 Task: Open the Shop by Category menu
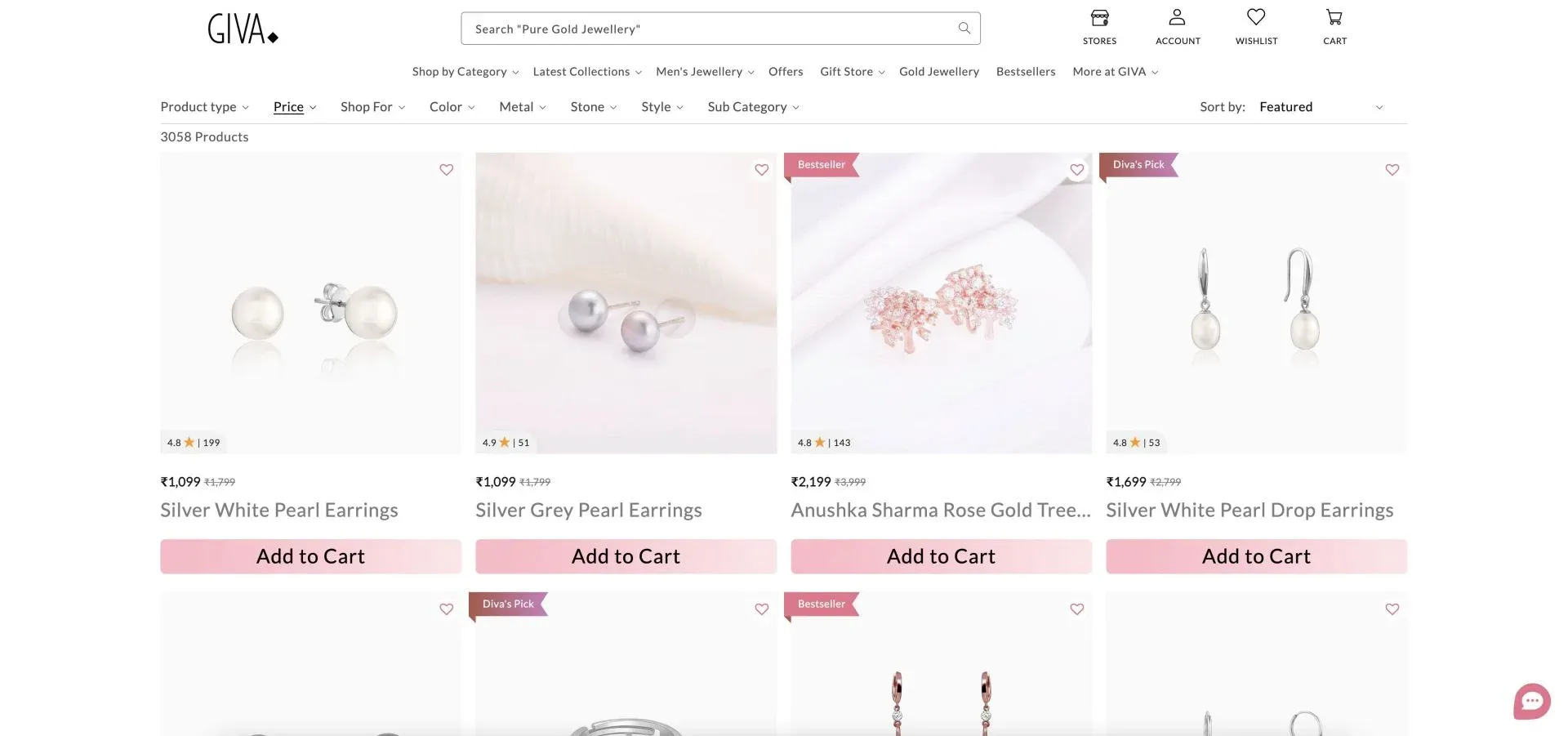click(x=465, y=72)
